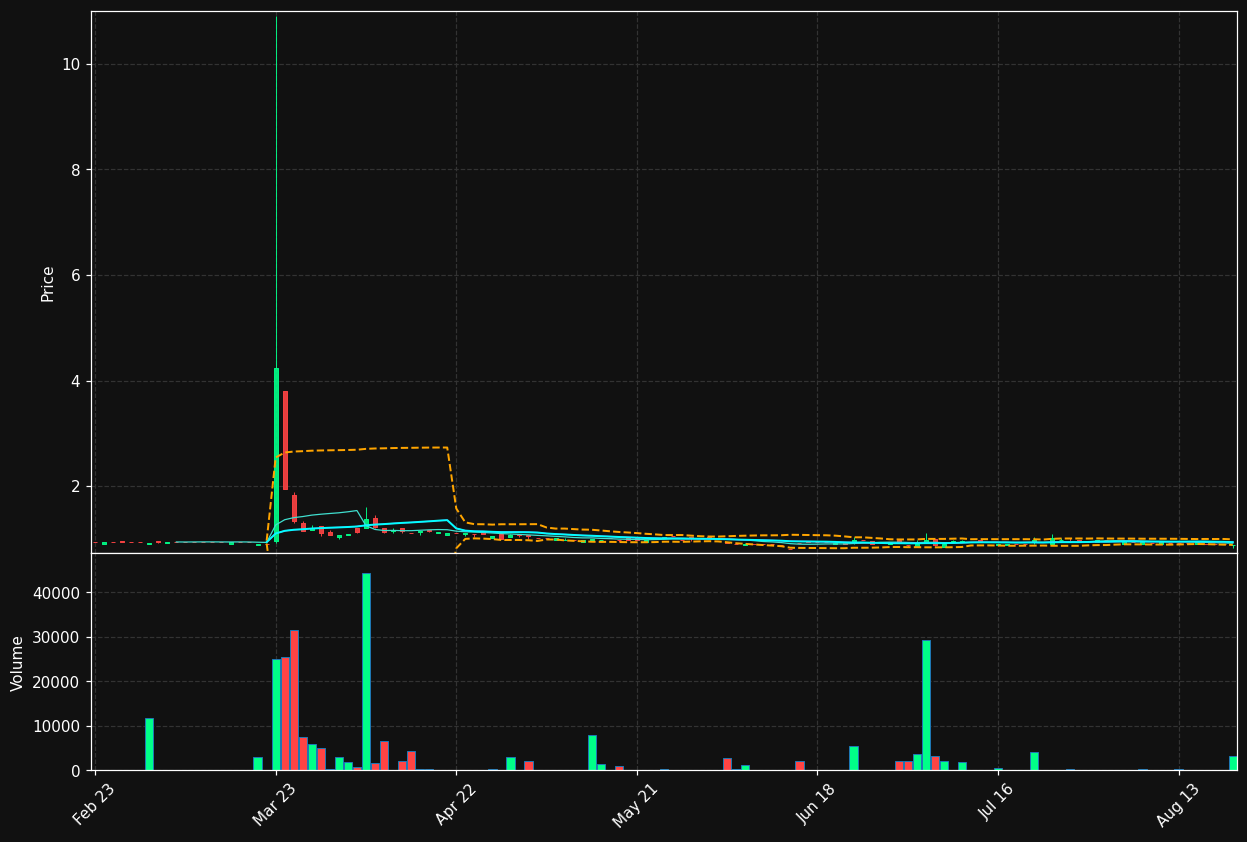Select the green volume bar near 29000 in July
The width and height of the screenshot is (1247, 842).
tap(926, 705)
